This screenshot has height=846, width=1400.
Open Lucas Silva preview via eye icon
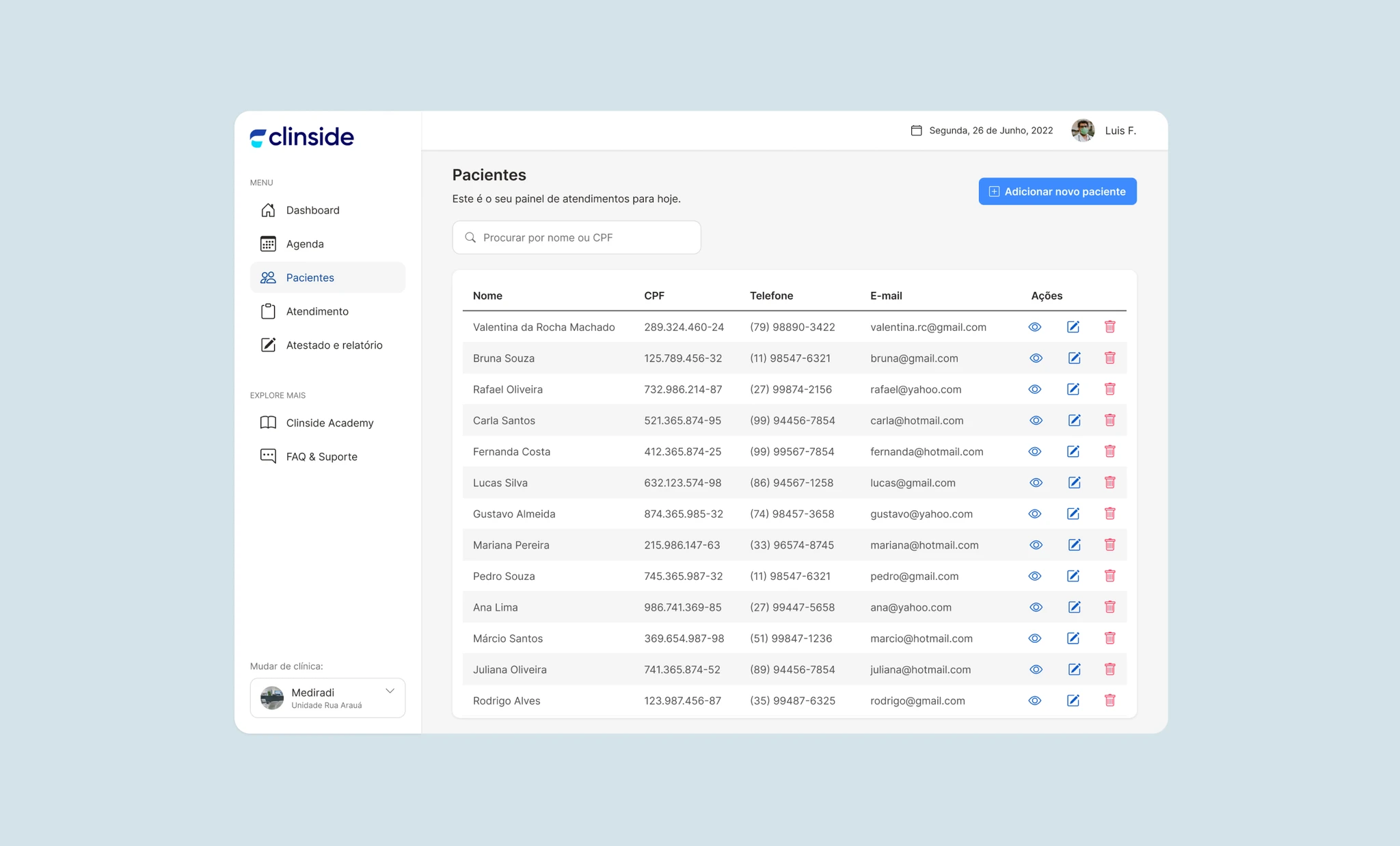click(1035, 482)
